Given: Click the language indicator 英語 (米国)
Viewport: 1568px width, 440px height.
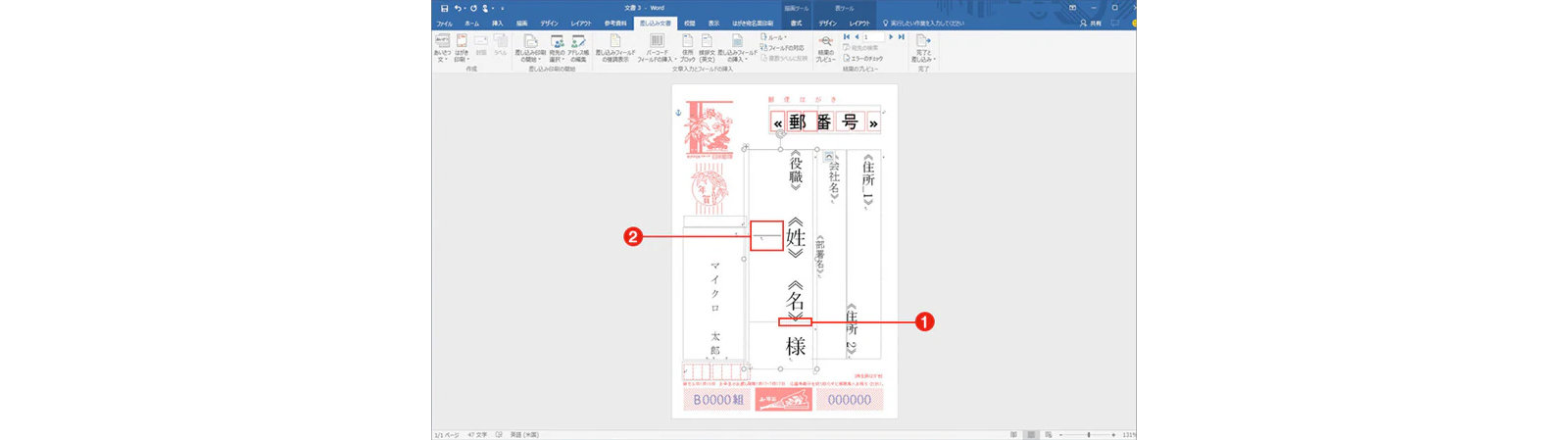Looking at the screenshot, I should click(524, 434).
